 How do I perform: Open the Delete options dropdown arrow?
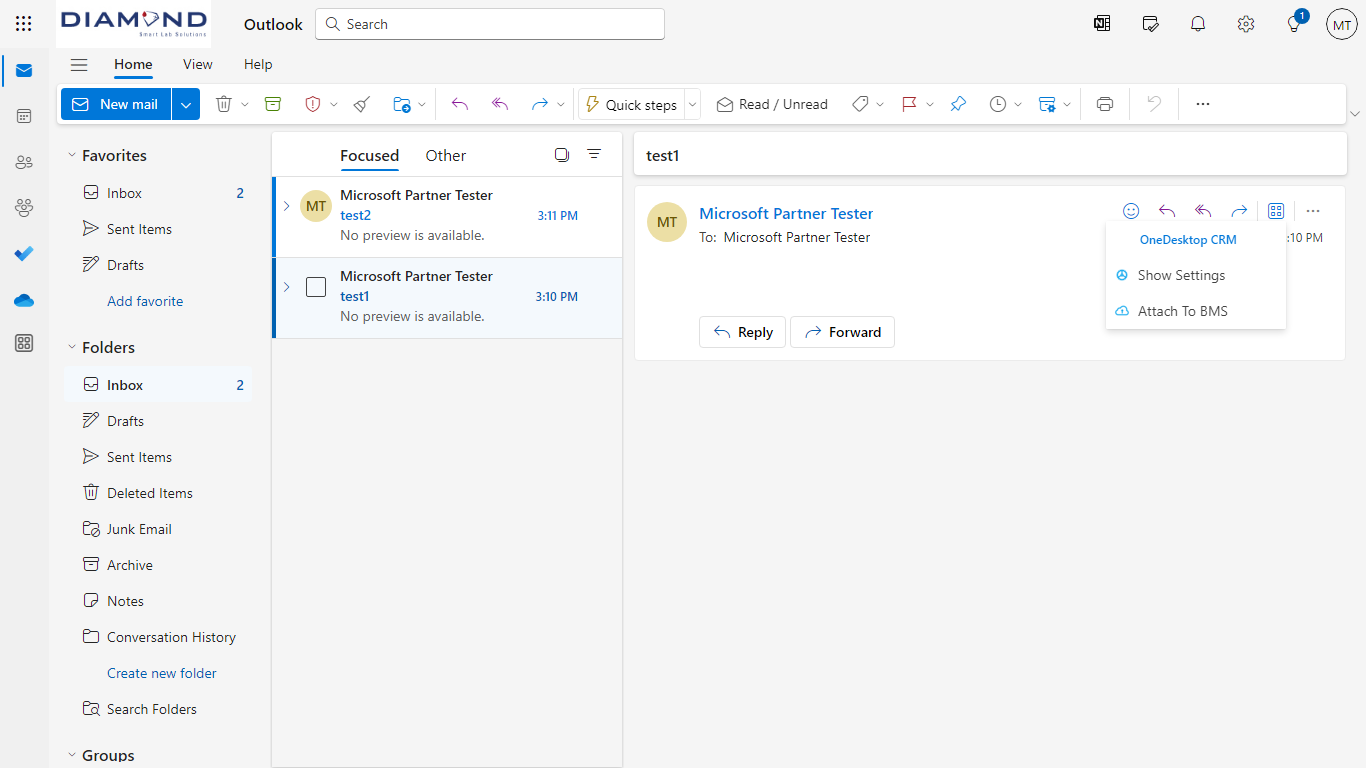pos(245,104)
